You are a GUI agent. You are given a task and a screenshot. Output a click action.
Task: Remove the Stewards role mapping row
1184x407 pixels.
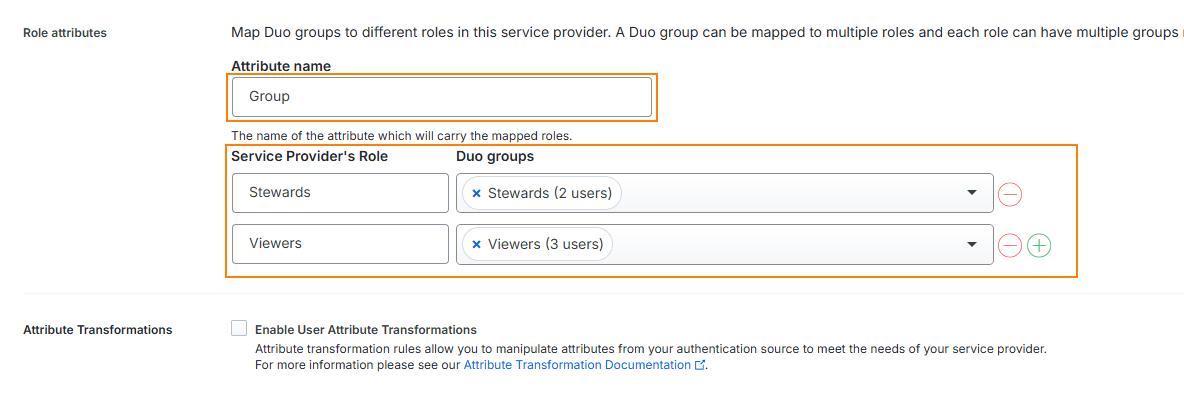pos(1010,194)
